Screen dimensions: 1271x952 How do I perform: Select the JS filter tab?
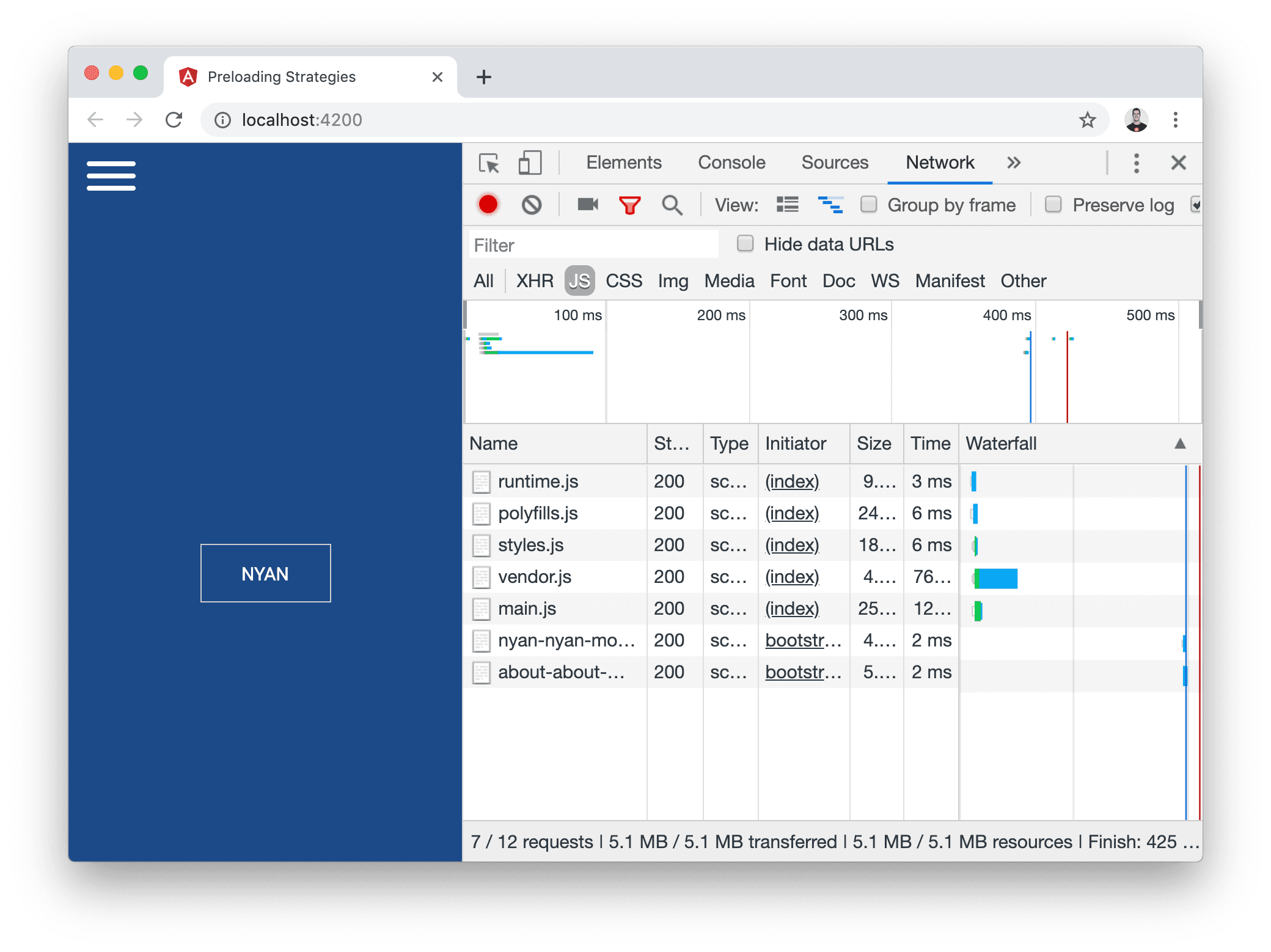point(578,280)
